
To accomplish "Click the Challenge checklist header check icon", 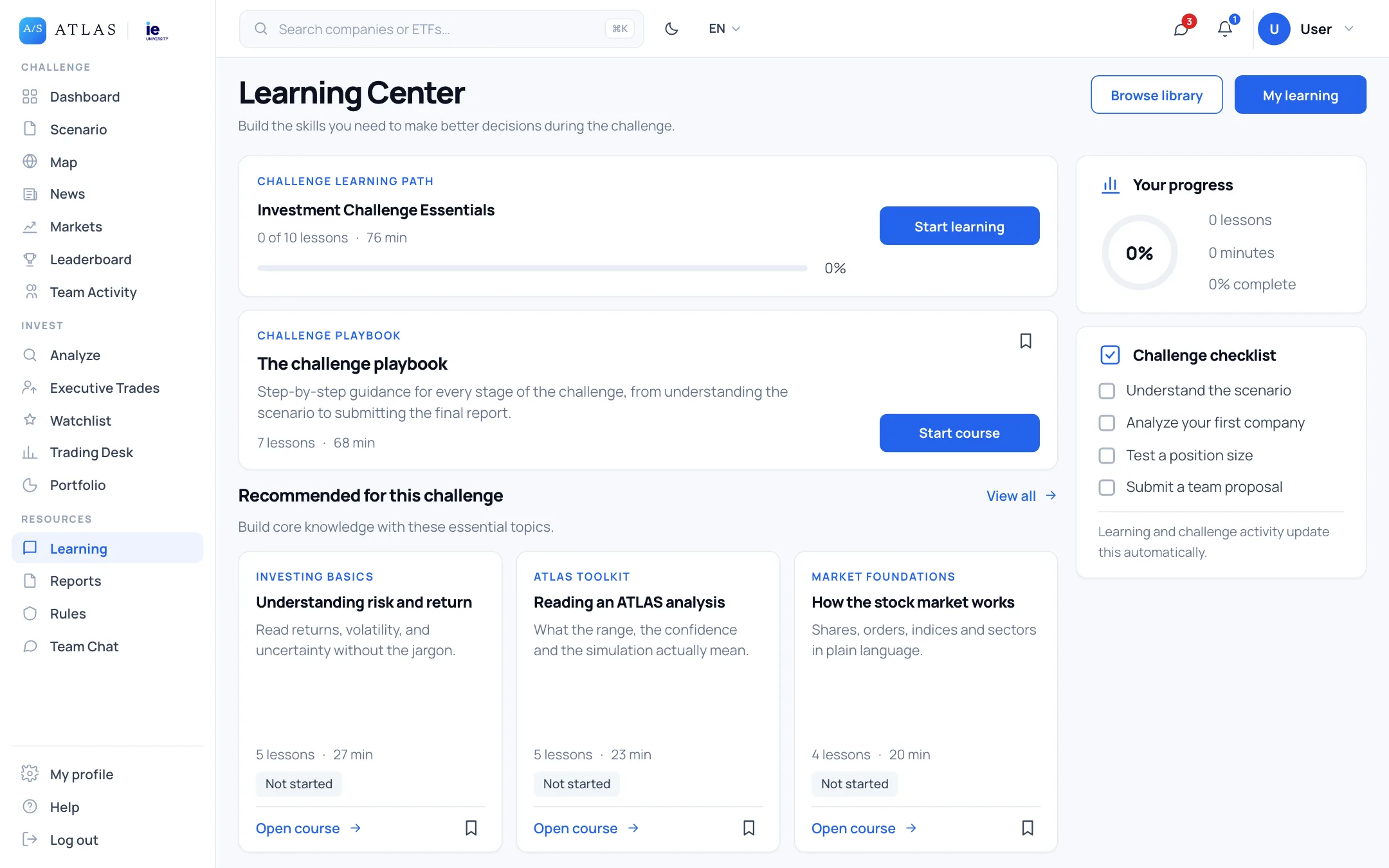I will [1110, 355].
